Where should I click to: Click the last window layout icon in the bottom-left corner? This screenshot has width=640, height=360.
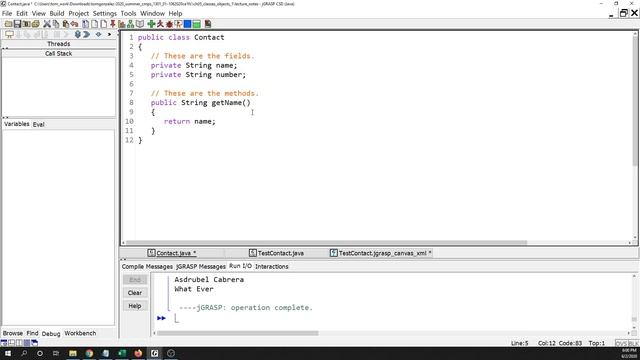point(34,343)
